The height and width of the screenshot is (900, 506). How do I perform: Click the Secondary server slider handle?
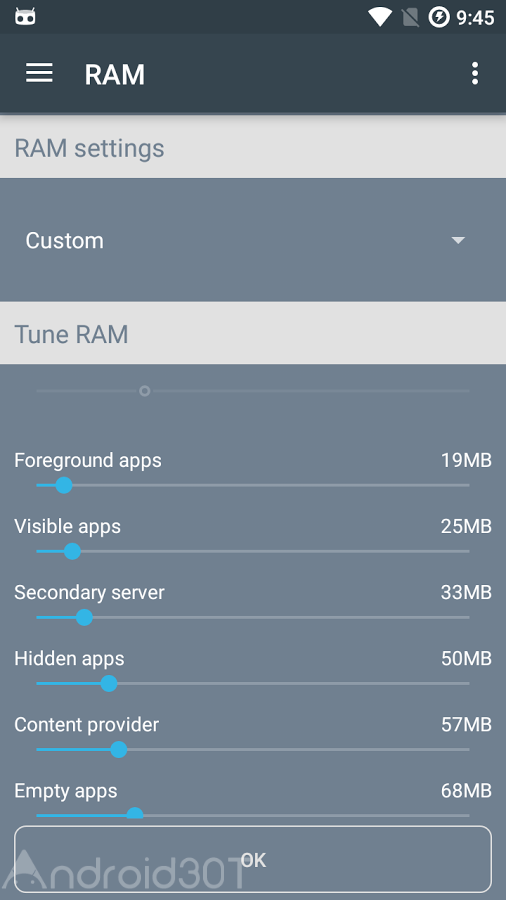(x=84, y=618)
